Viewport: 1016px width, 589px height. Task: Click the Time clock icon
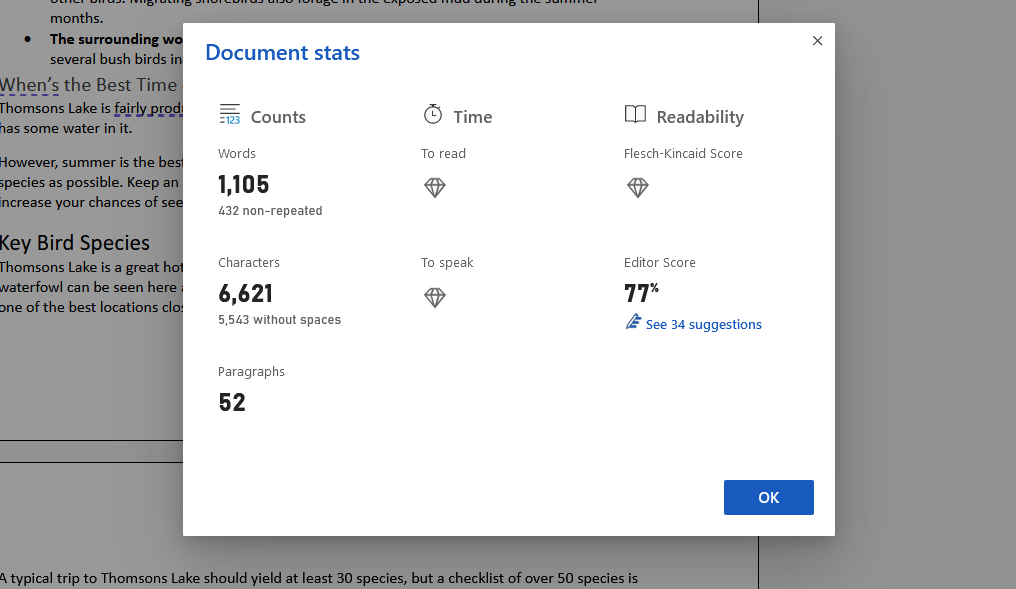[x=433, y=115]
